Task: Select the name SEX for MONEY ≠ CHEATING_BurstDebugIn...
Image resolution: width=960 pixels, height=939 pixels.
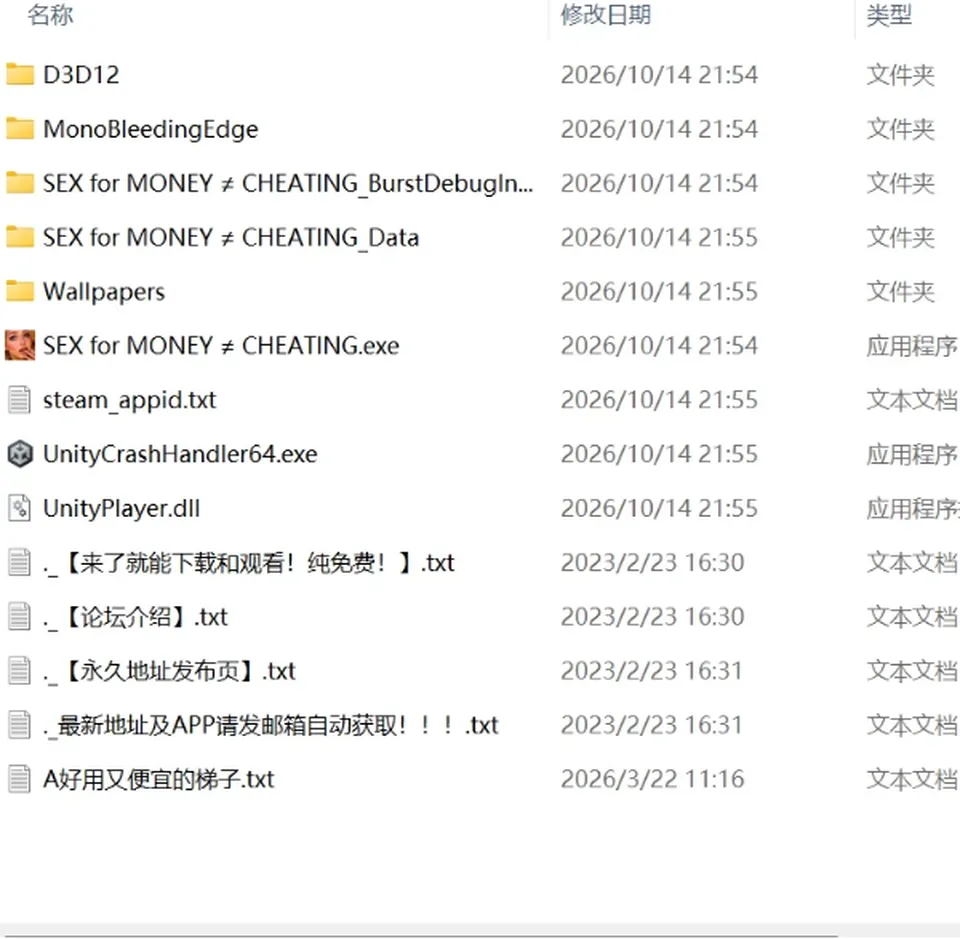Action: 288,183
